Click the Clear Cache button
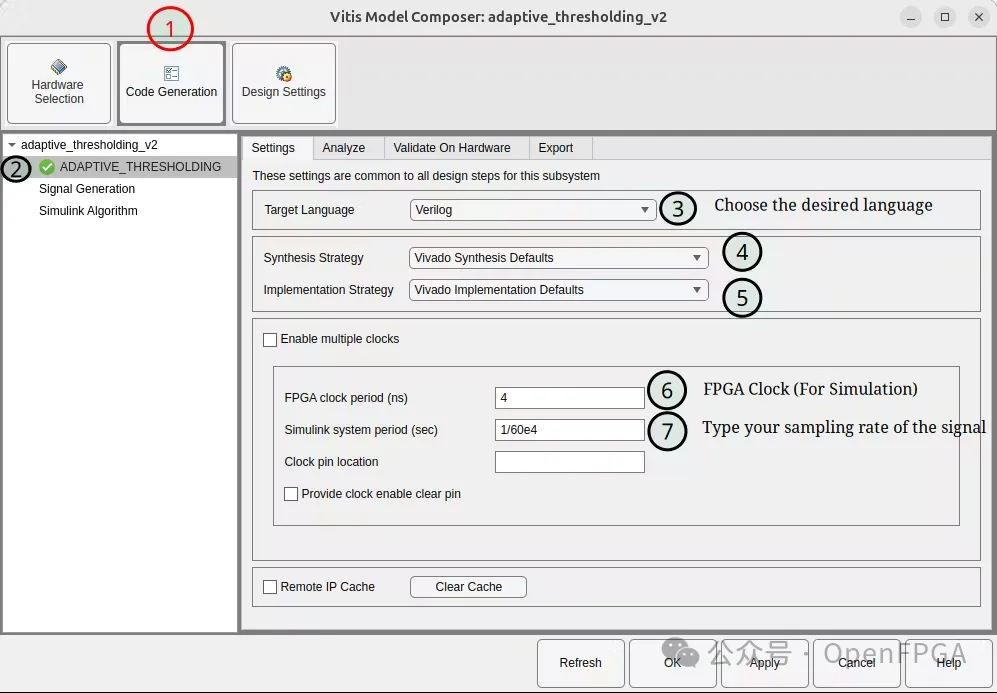This screenshot has height=693, width=997. pos(468,587)
